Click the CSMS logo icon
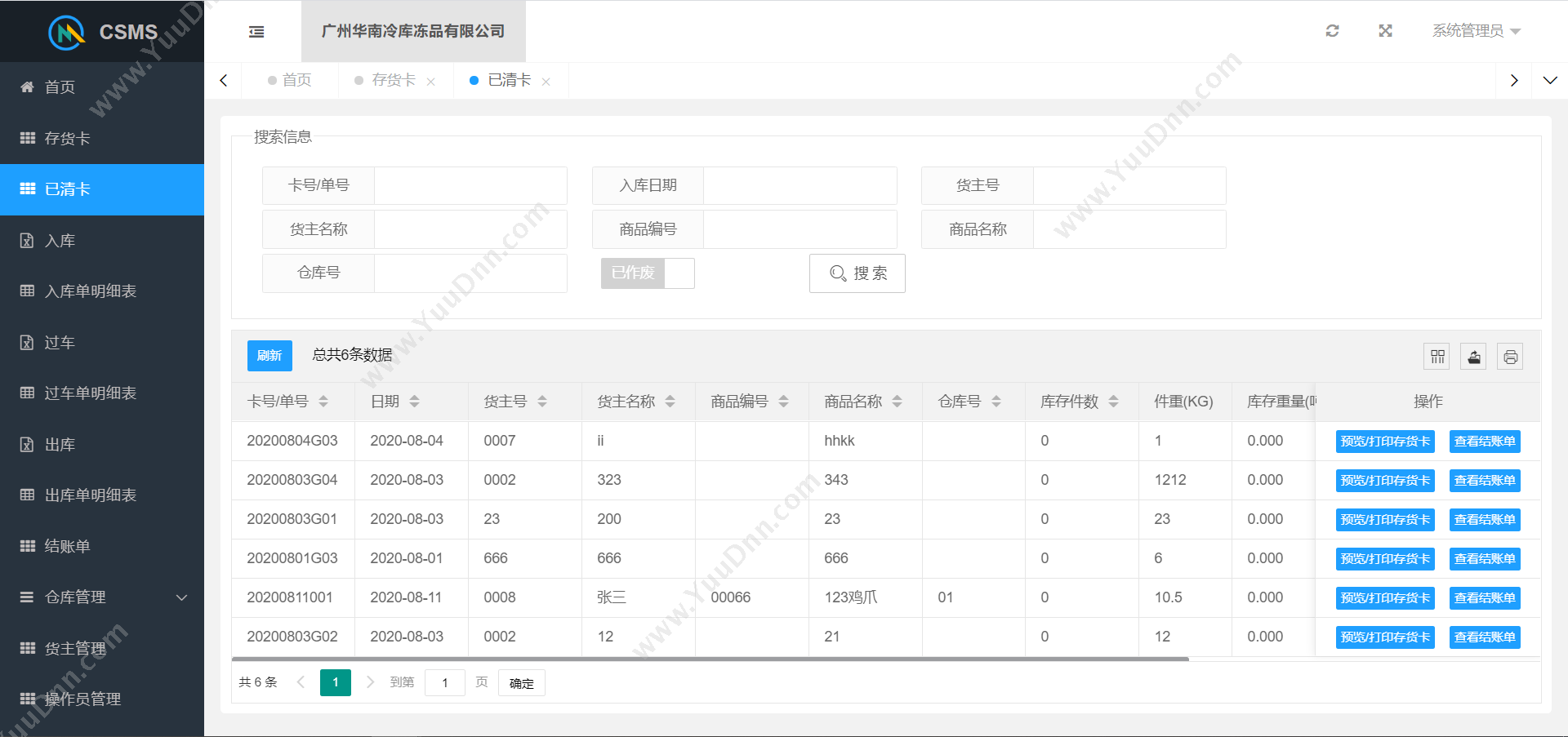 coord(67,32)
